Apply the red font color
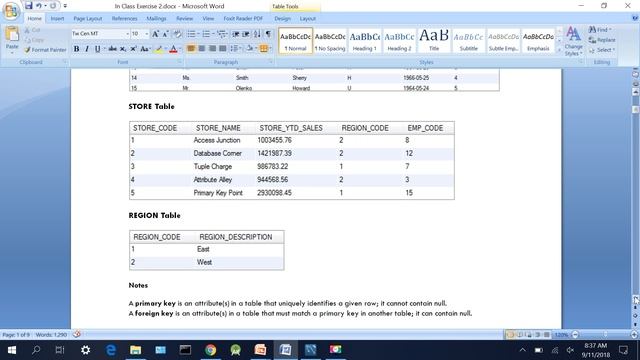Image resolution: width=640 pixels, height=360 pixels. (x=173, y=49)
